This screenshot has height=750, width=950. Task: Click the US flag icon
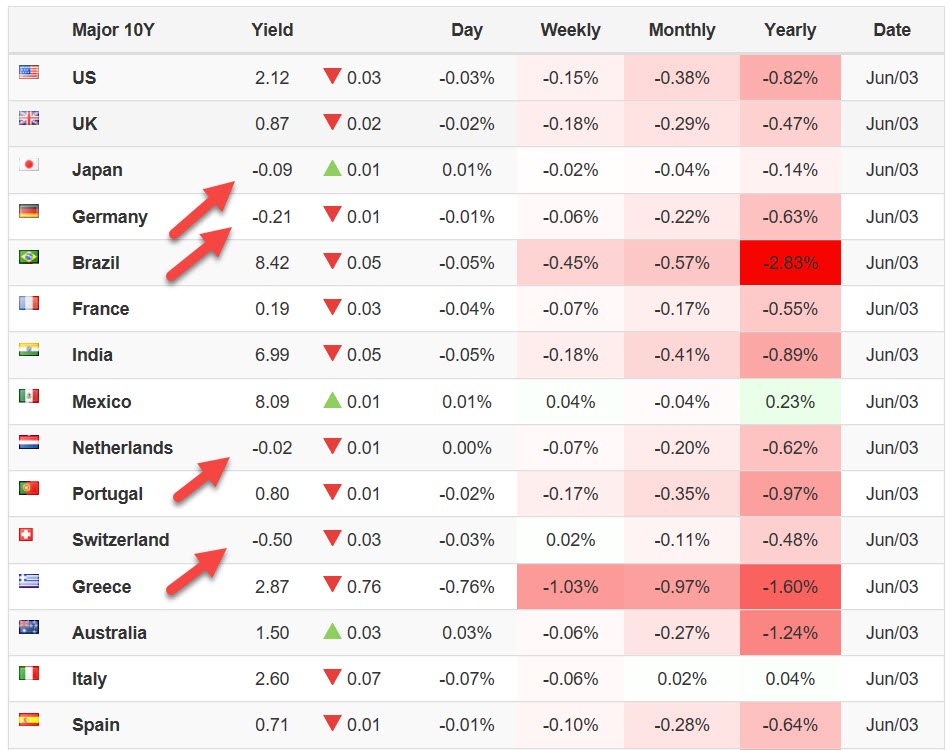coord(29,73)
